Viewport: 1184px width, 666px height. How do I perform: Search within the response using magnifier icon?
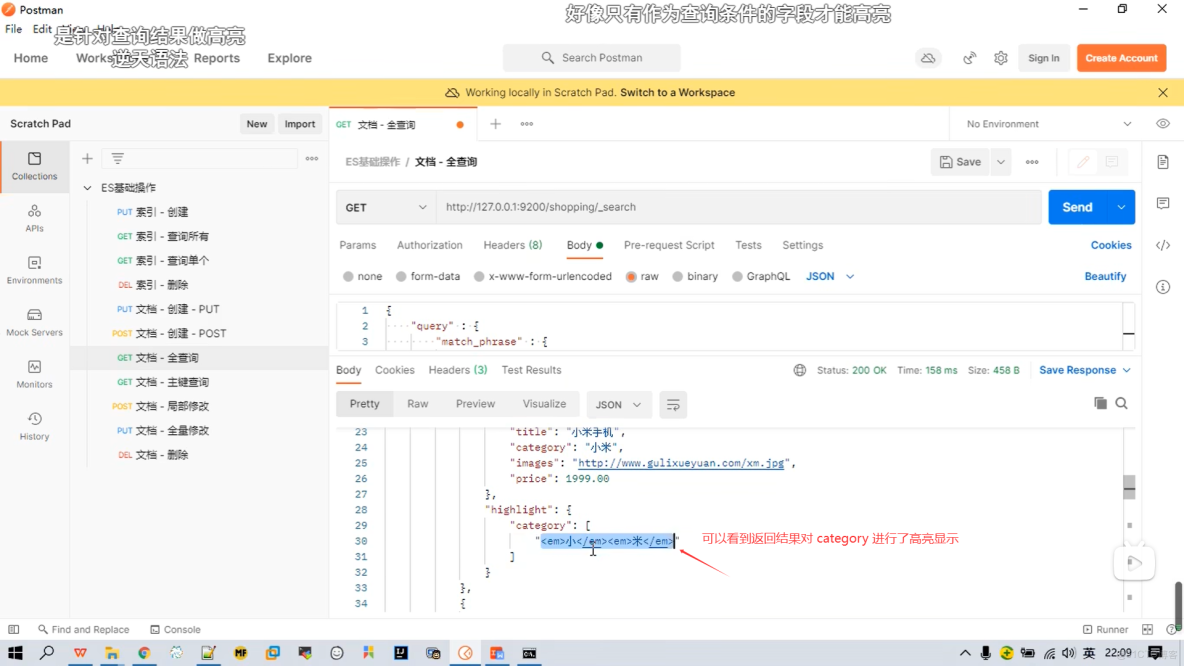coord(1120,404)
